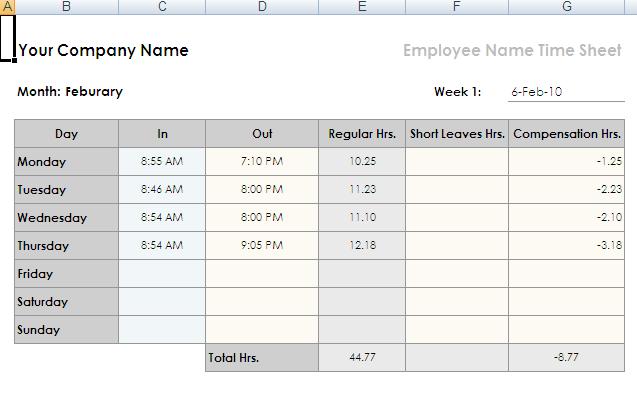Select the 'In' header cell
637x393 pixels.
coord(162,134)
